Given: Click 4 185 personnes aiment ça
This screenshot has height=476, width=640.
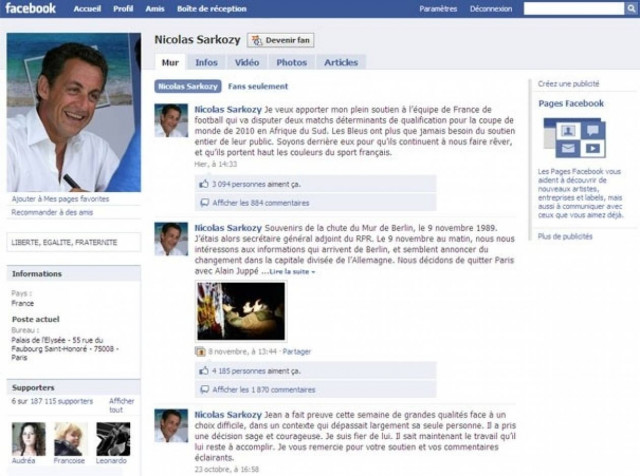Looking at the screenshot, I should click(256, 371).
